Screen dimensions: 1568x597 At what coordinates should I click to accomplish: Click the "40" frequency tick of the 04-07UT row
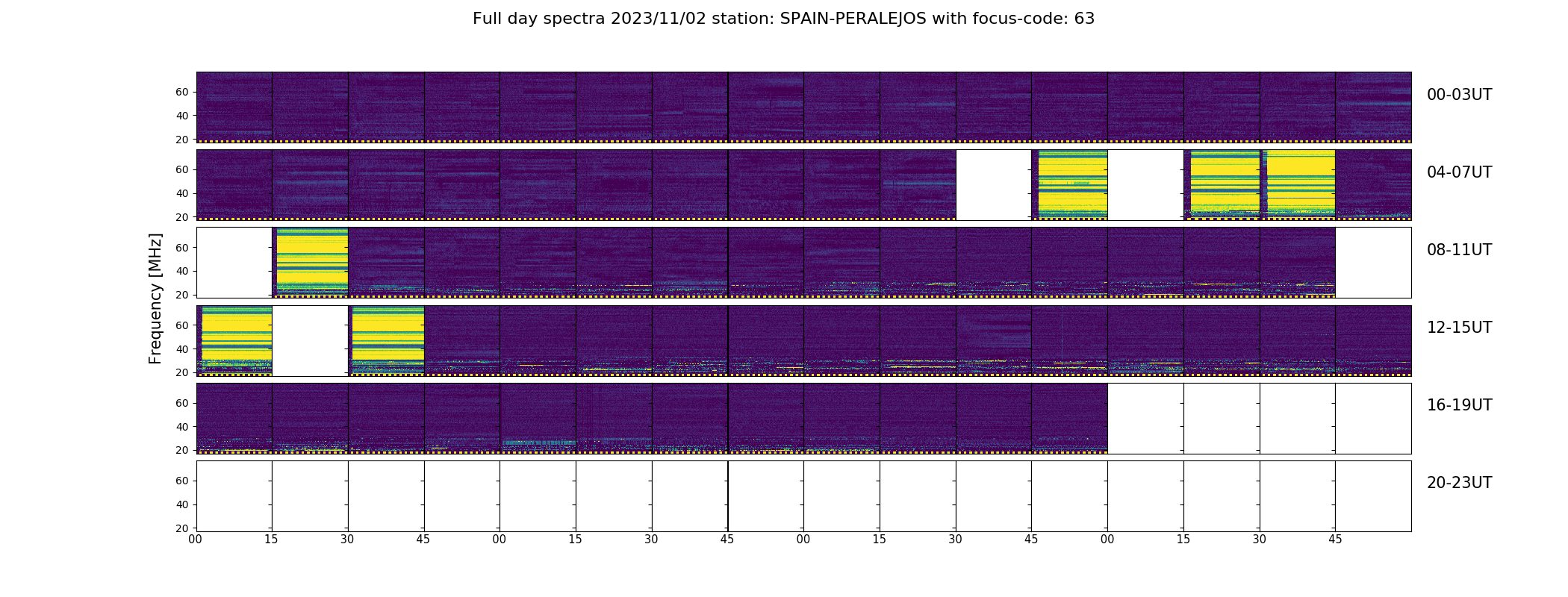pyautogui.click(x=182, y=193)
